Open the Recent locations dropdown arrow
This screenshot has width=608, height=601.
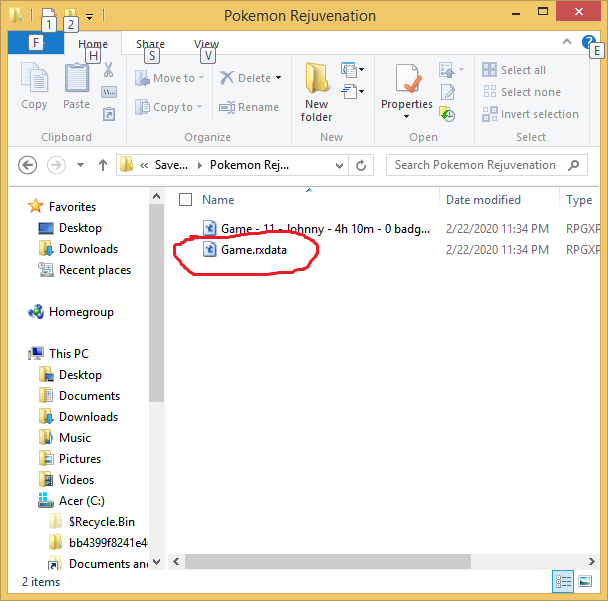click(80, 165)
